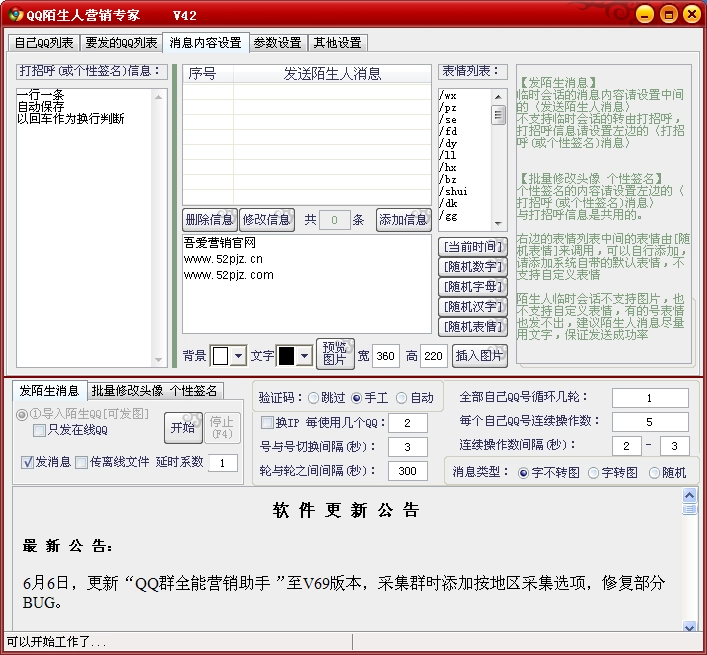Click the 高 height field showing 220
The image size is (707, 655).
(x=433, y=356)
